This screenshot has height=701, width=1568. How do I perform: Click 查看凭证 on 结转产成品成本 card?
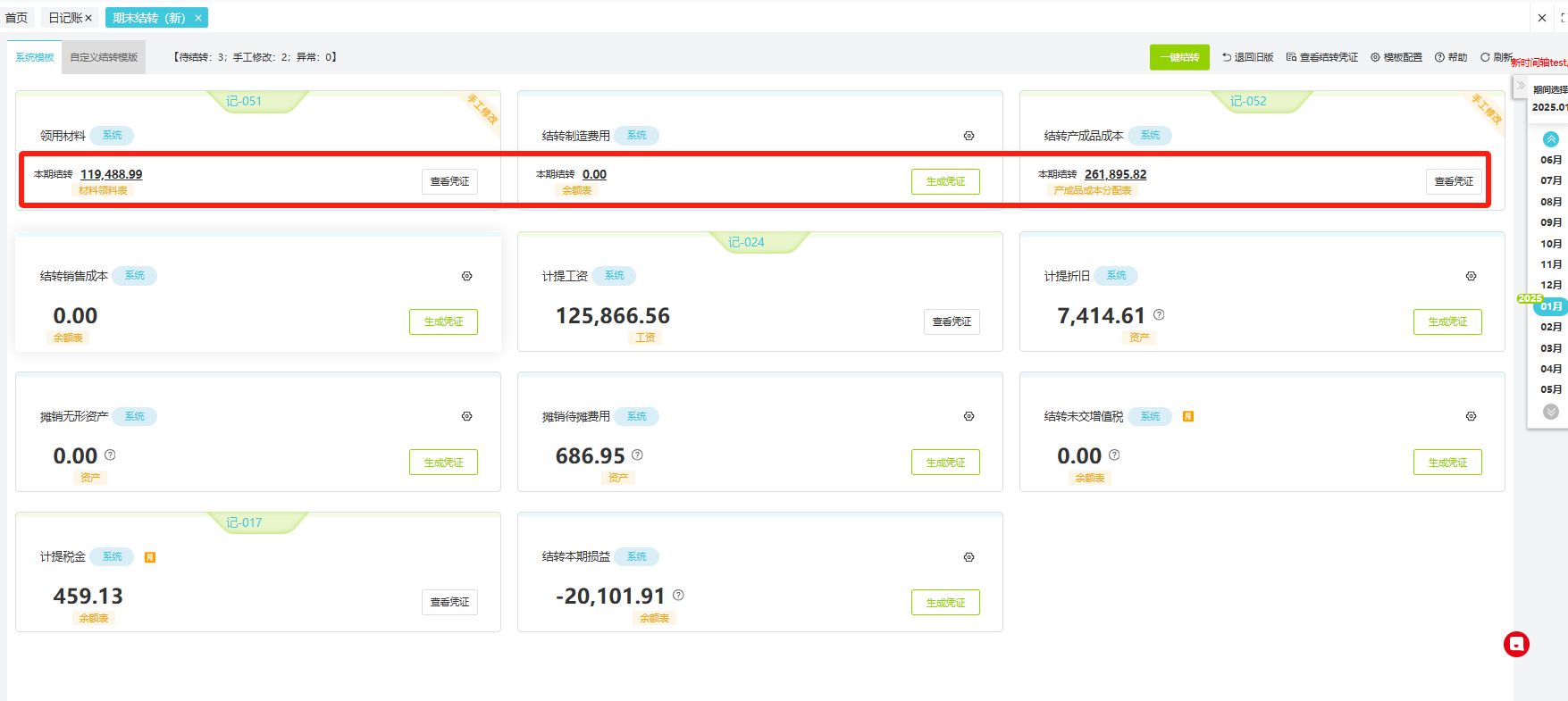pyautogui.click(x=1454, y=181)
